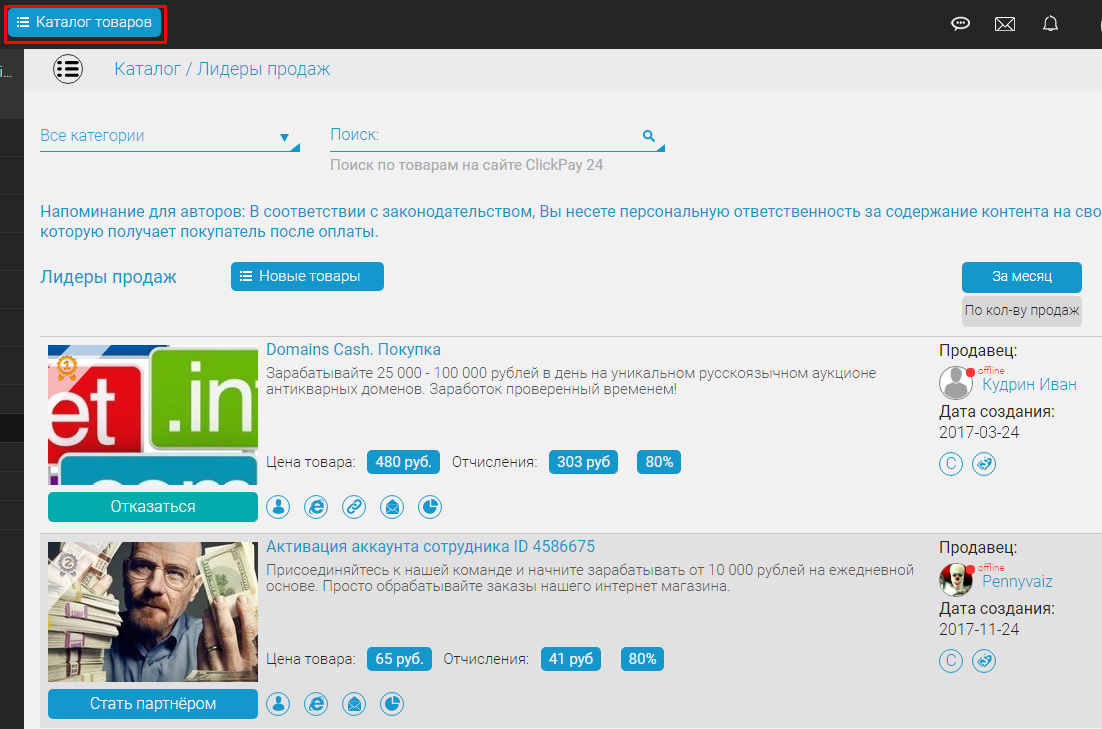Open the 'Каталог товаров' menu button
This screenshot has width=1102, height=729.
pos(85,22)
